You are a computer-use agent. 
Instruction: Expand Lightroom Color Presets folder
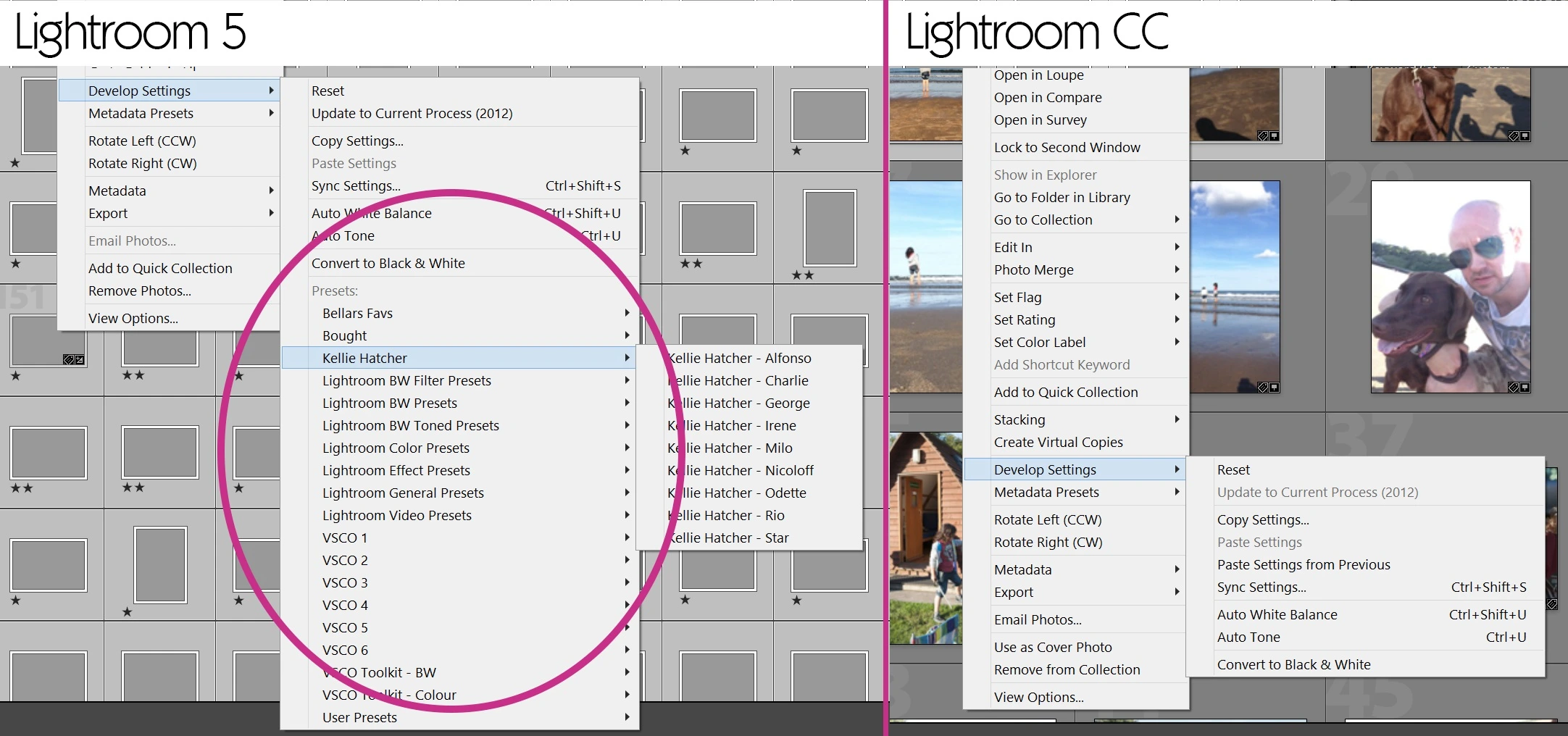[x=460, y=448]
